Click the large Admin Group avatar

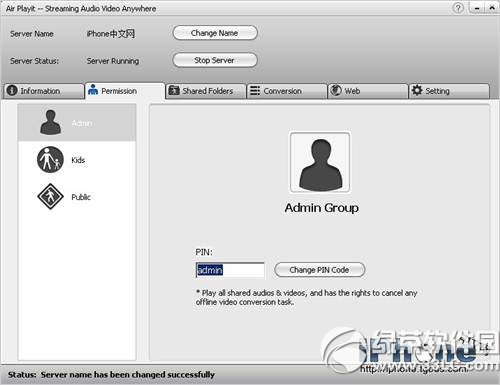pos(320,162)
